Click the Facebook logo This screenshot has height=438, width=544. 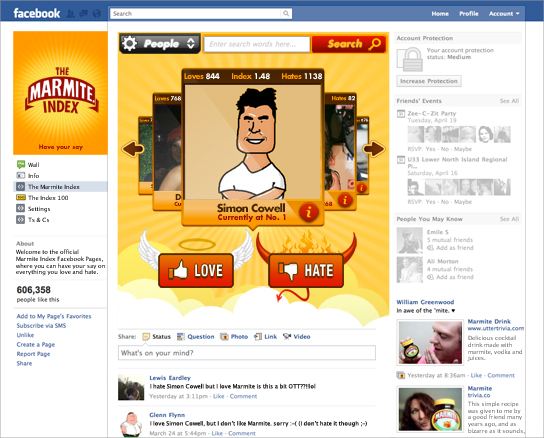(36, 14)
